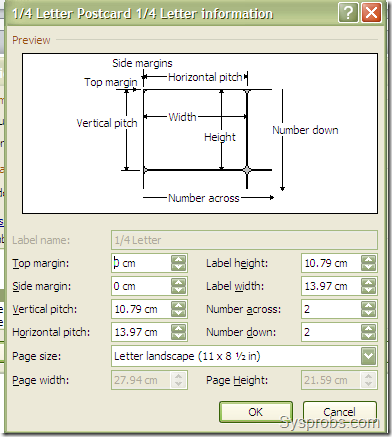The image size is (392, 437).
Task: Increase Number across with up arrow
Action: point(368,305)
